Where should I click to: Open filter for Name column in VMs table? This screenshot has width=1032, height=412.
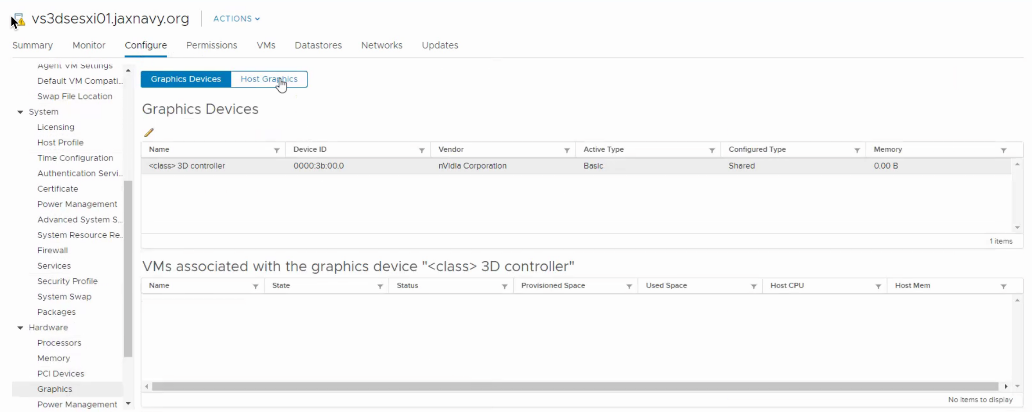(255, 286)
